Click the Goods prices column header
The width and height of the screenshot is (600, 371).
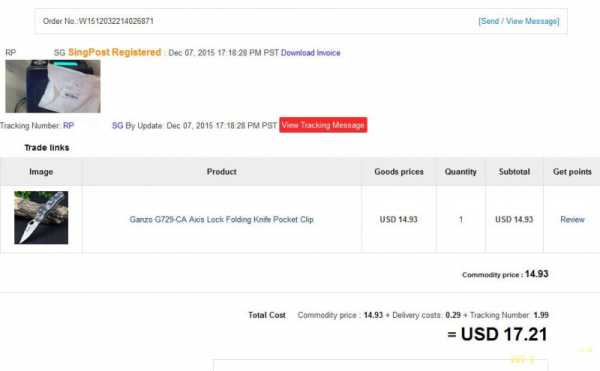399,172
